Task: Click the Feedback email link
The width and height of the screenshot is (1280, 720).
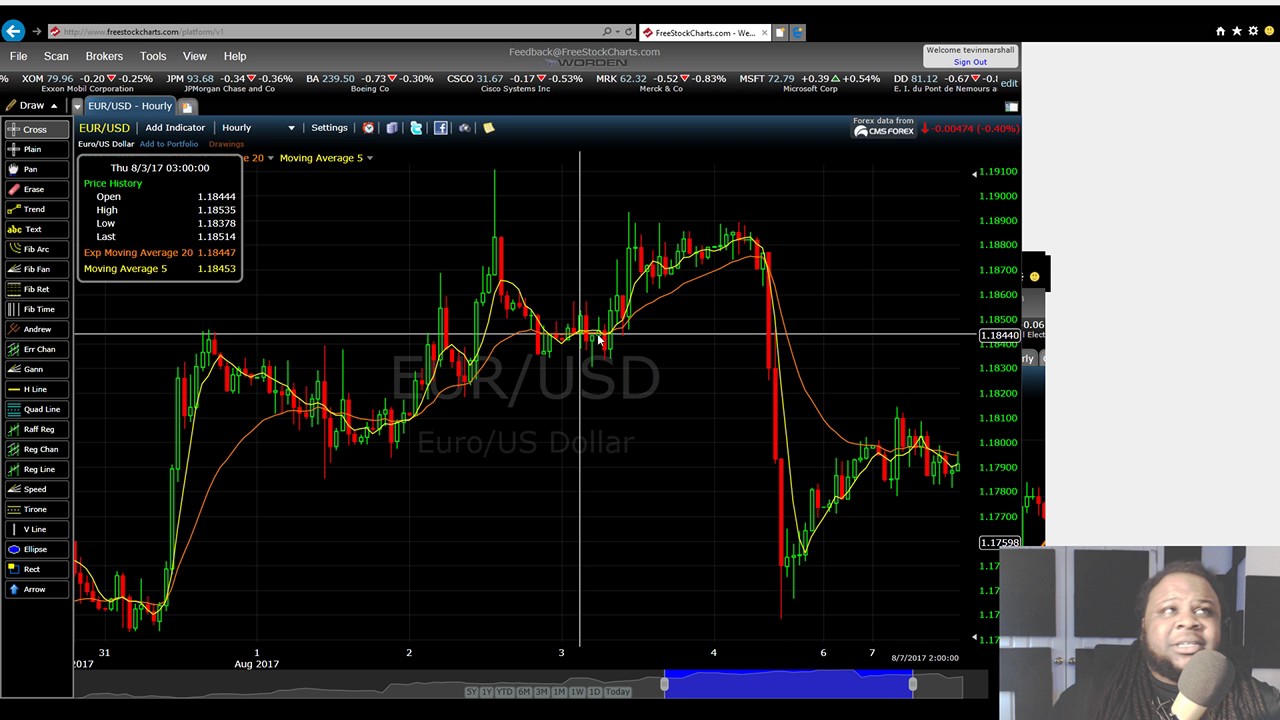Action: point(584,52)
